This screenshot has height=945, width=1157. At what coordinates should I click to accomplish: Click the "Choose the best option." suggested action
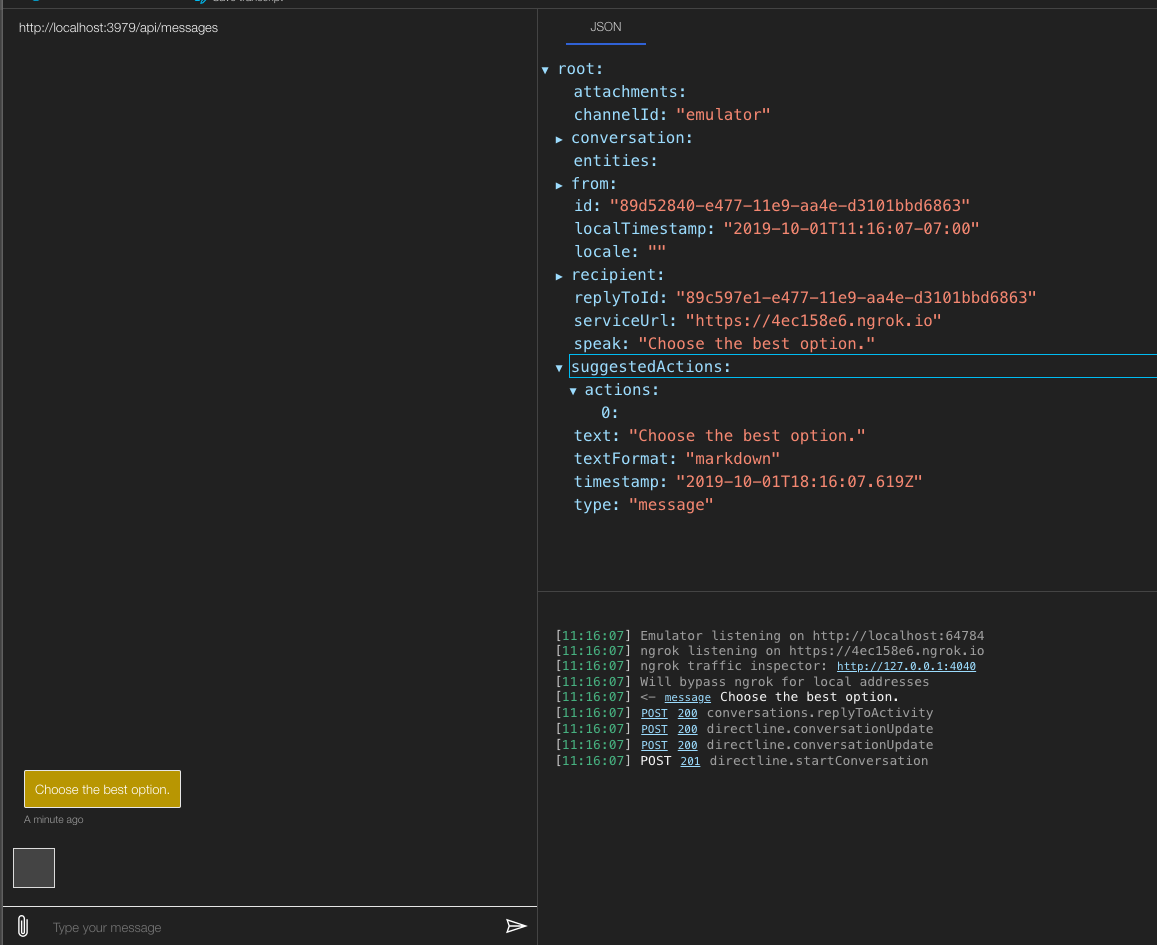[102, 789]
